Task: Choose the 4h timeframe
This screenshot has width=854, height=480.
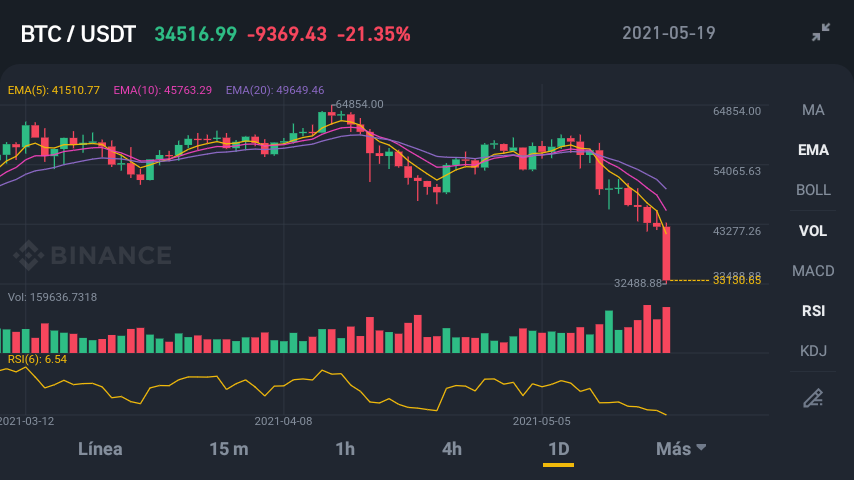Action: [452, 448]
